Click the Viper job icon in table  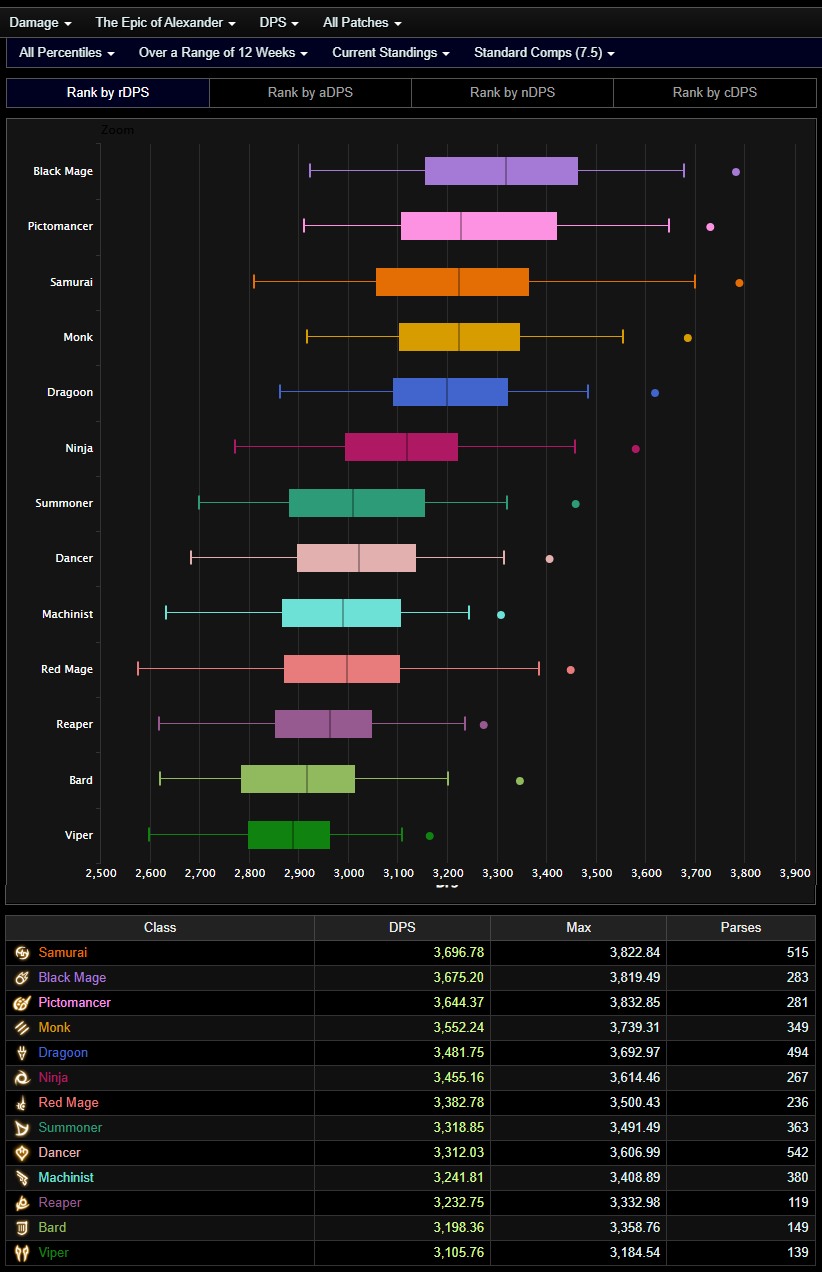pos(22,1253)
